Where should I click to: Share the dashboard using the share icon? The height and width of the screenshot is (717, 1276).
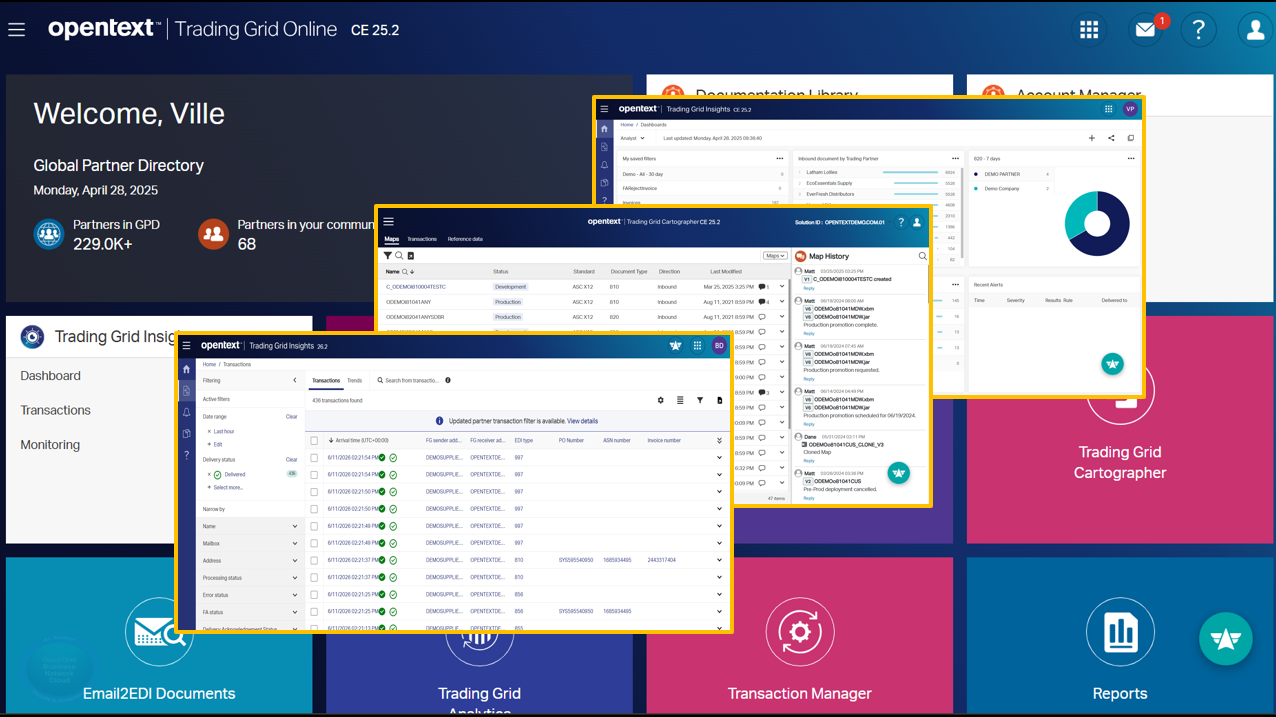coord(1111,139)
